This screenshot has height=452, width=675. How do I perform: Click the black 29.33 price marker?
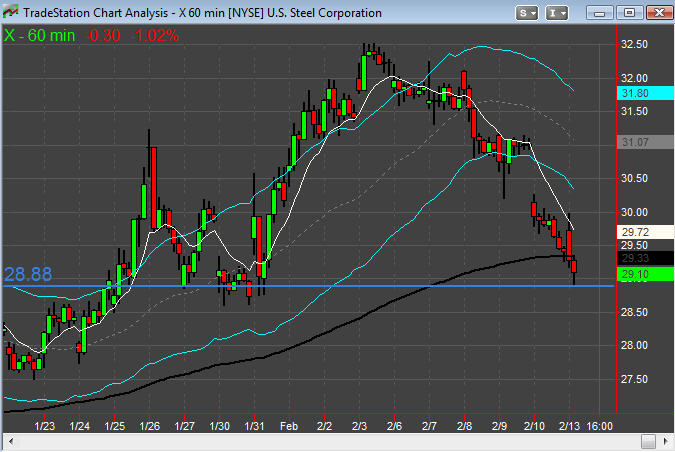(x=645, y=258)
